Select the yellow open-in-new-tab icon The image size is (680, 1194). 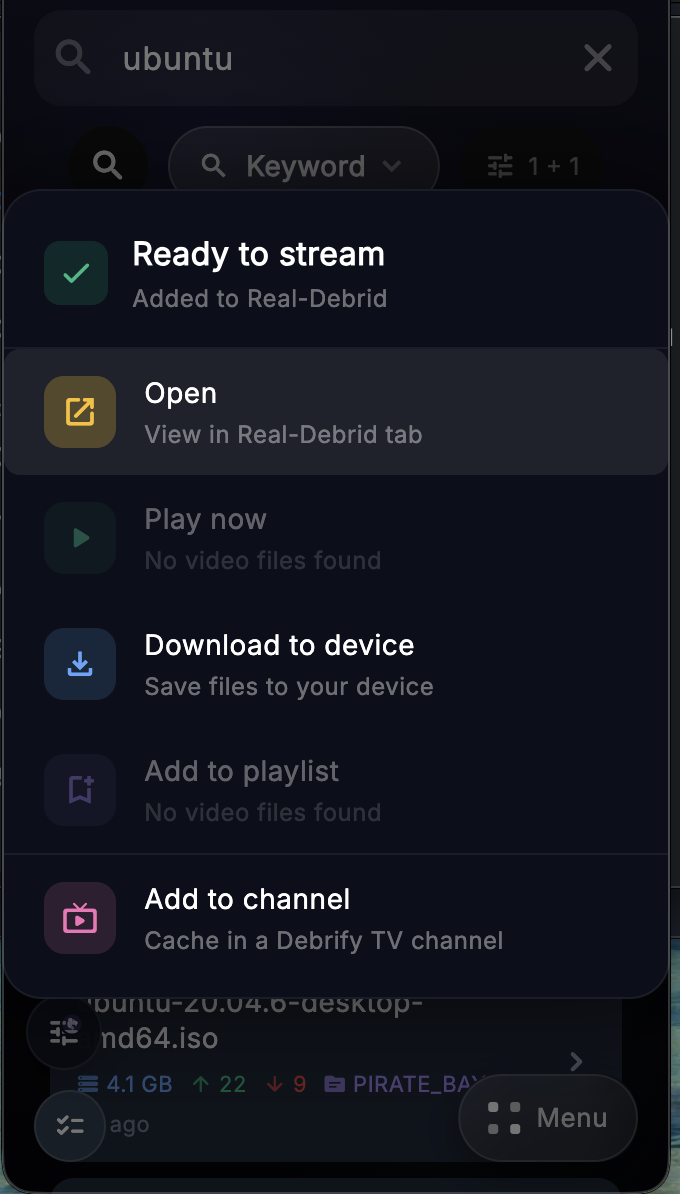79,411
